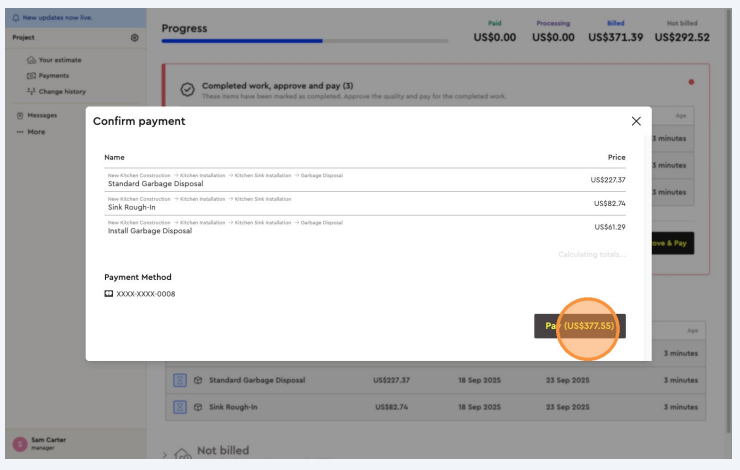
Task: Click the Progress bar
Action: (290, 41)
